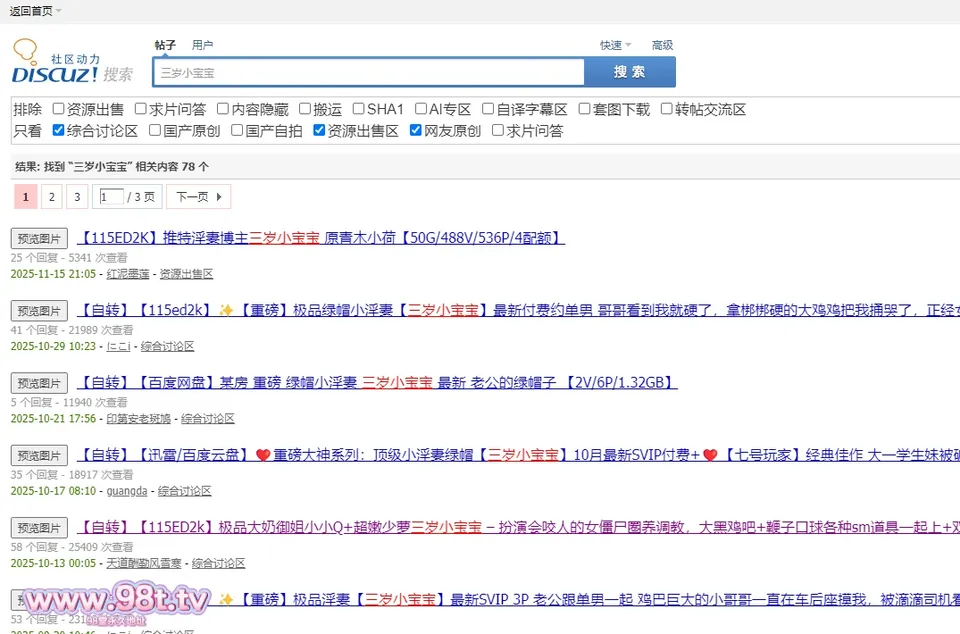
Task: Go to next page with 下一页
Action: click(198, 196)
